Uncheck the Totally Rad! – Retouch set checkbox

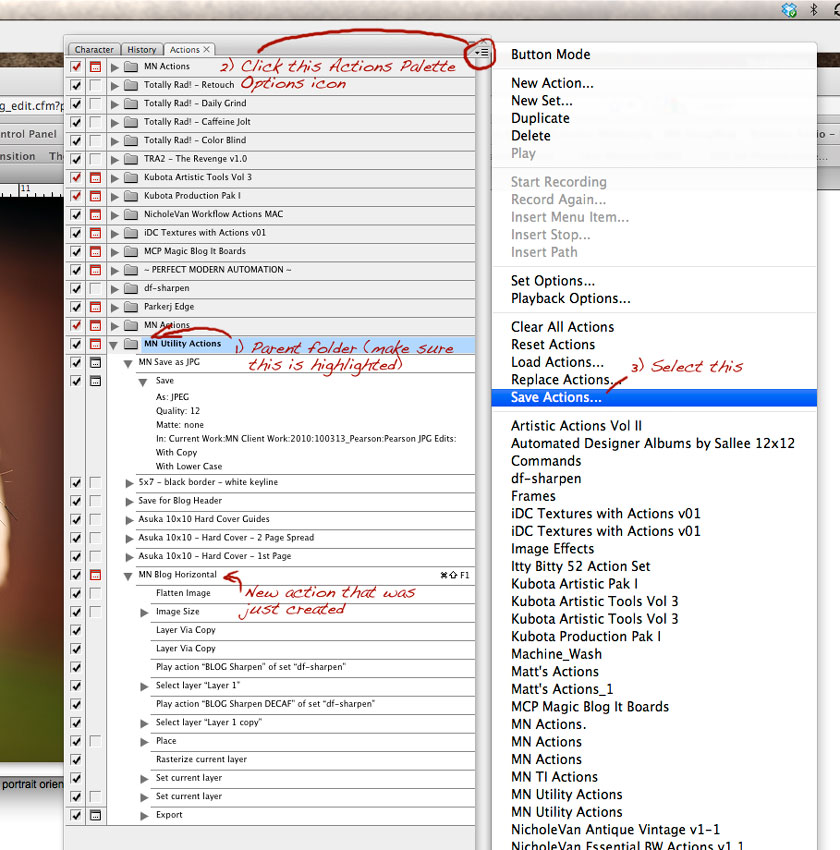(x=76, y=85)
